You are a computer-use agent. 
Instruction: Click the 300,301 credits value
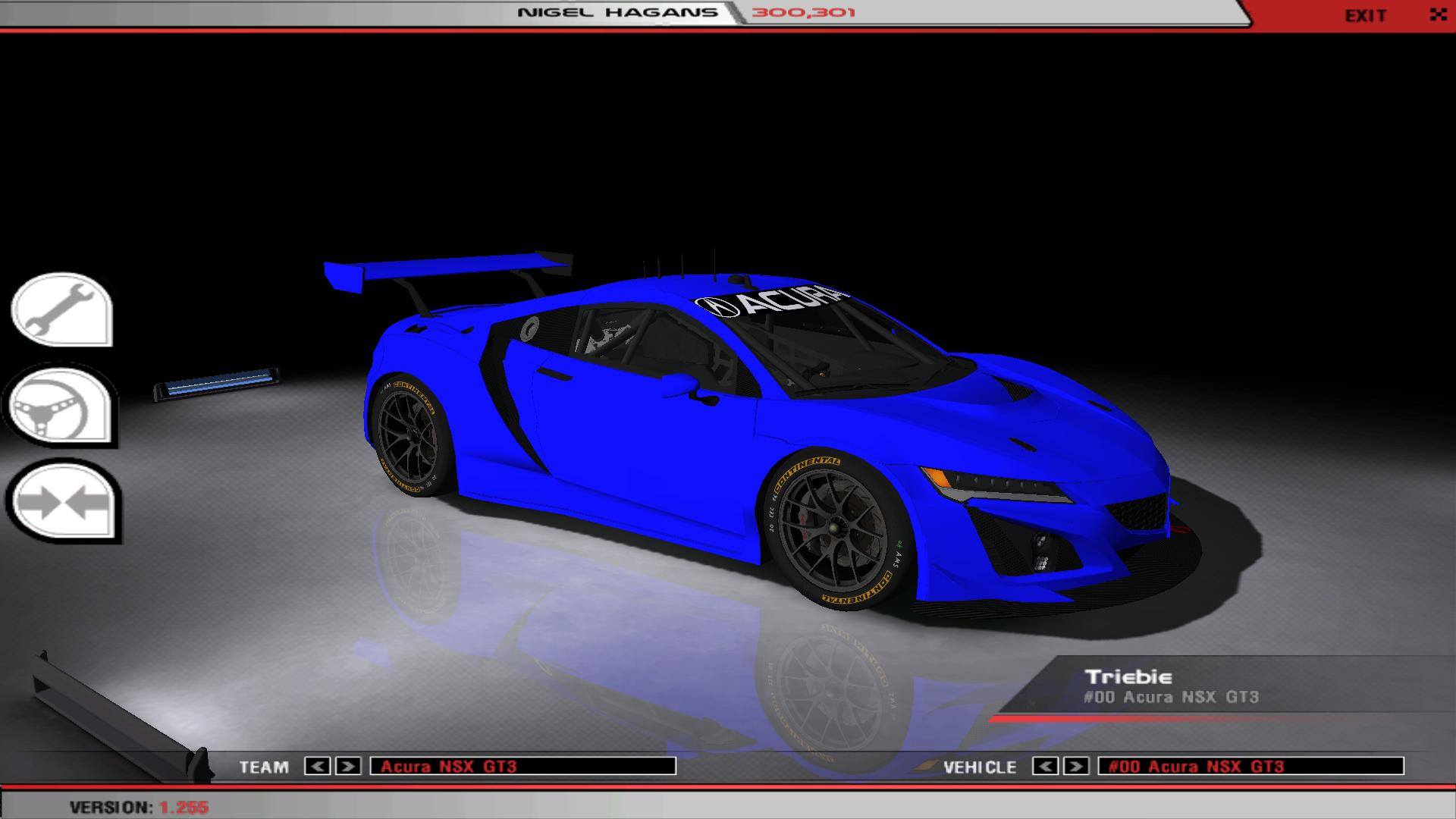pyautogui.click(x=803, y=12)
